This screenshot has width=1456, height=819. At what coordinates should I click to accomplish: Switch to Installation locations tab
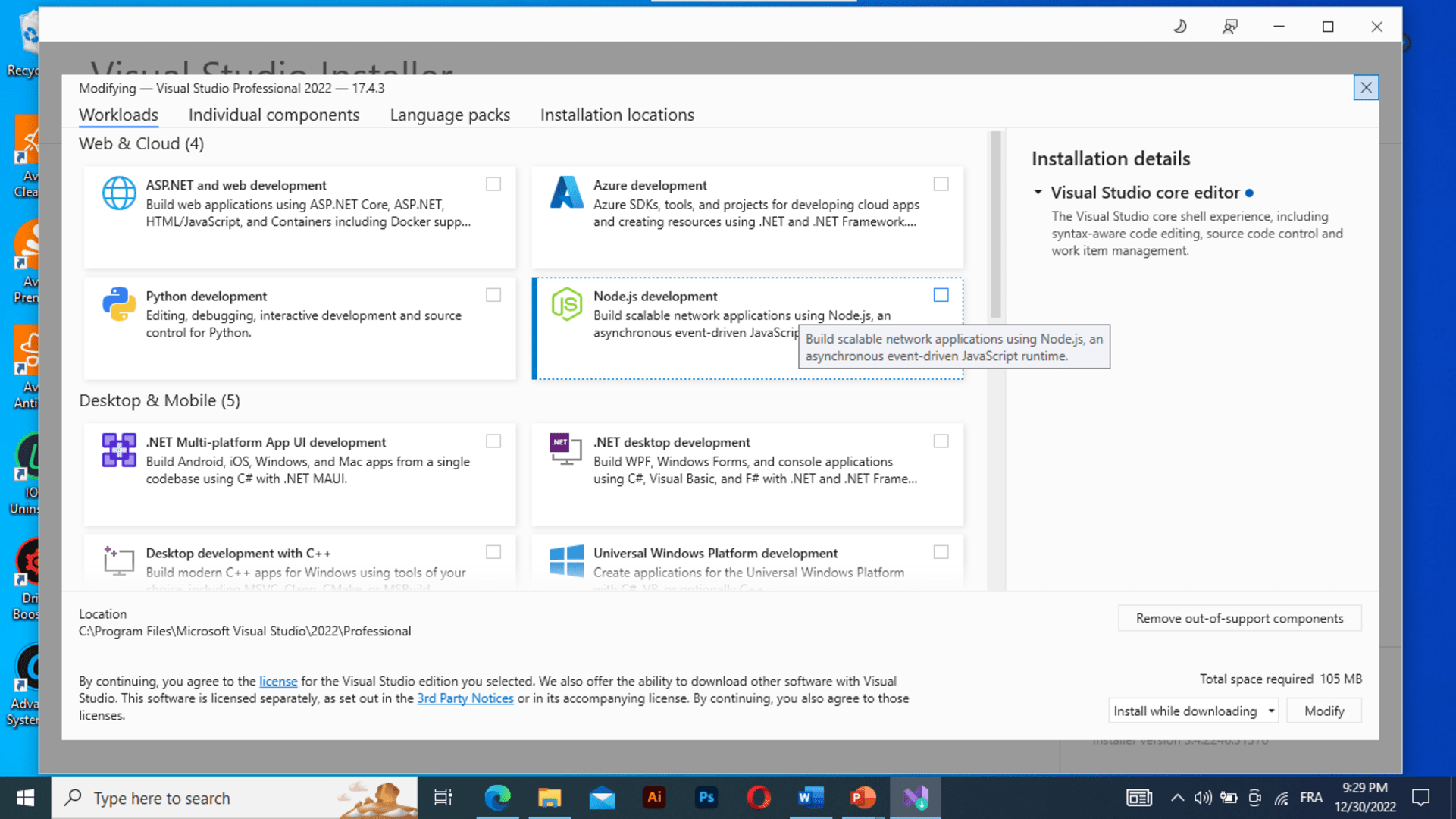coord(617,115)
